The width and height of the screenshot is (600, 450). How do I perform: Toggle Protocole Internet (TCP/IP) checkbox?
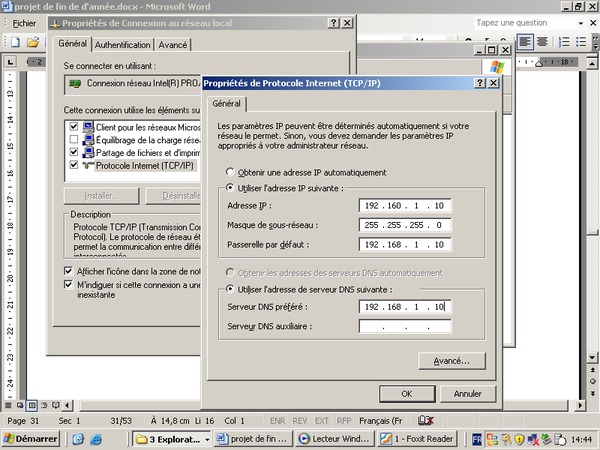click(x=74, y=165)
